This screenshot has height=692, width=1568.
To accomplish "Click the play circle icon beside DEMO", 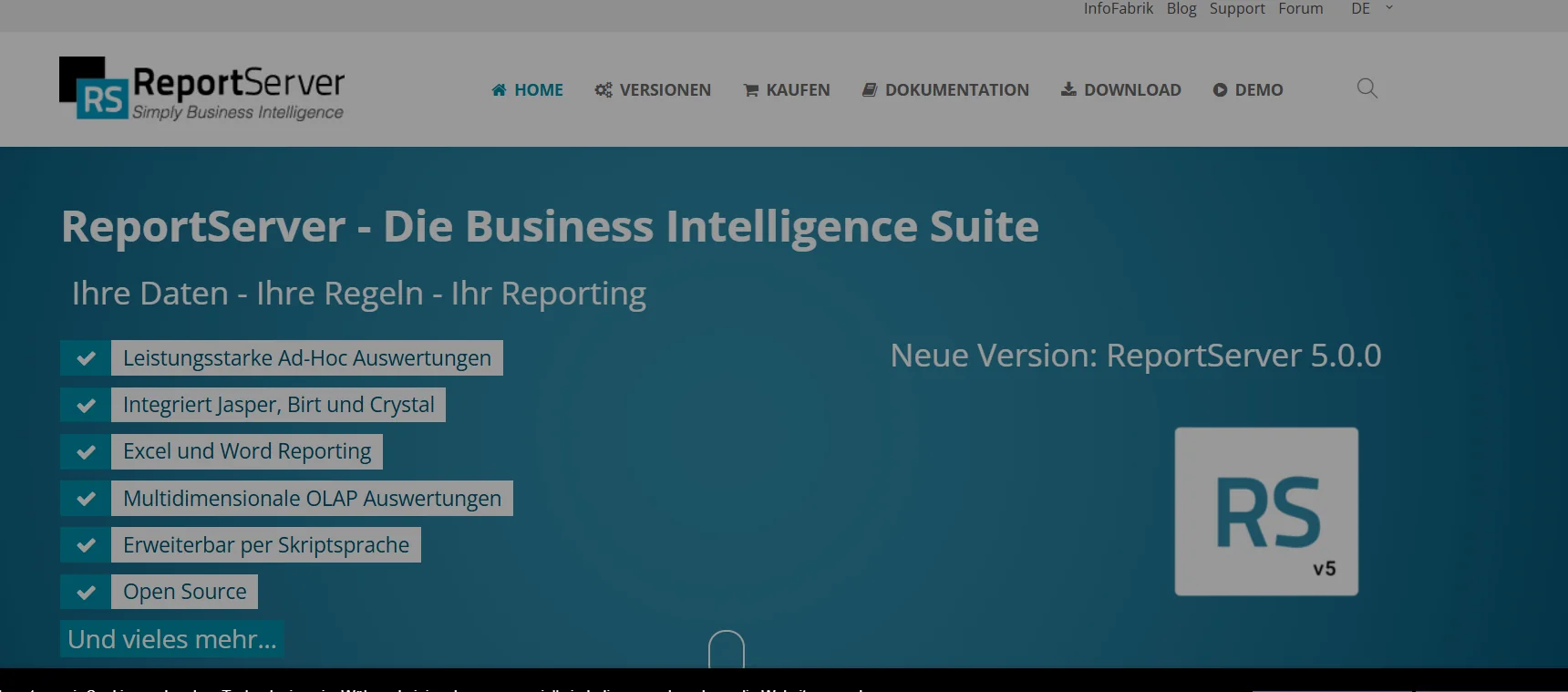I will tap(1220, 89).
